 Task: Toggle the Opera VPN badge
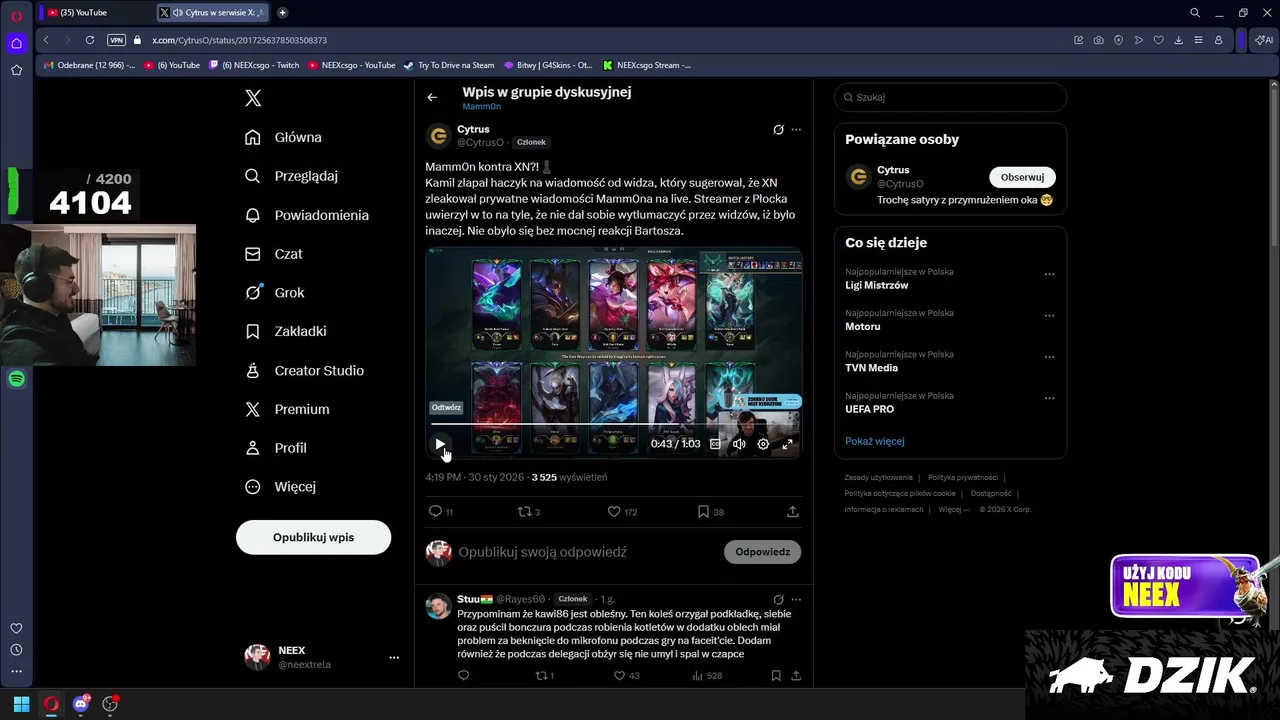point(116,40)
